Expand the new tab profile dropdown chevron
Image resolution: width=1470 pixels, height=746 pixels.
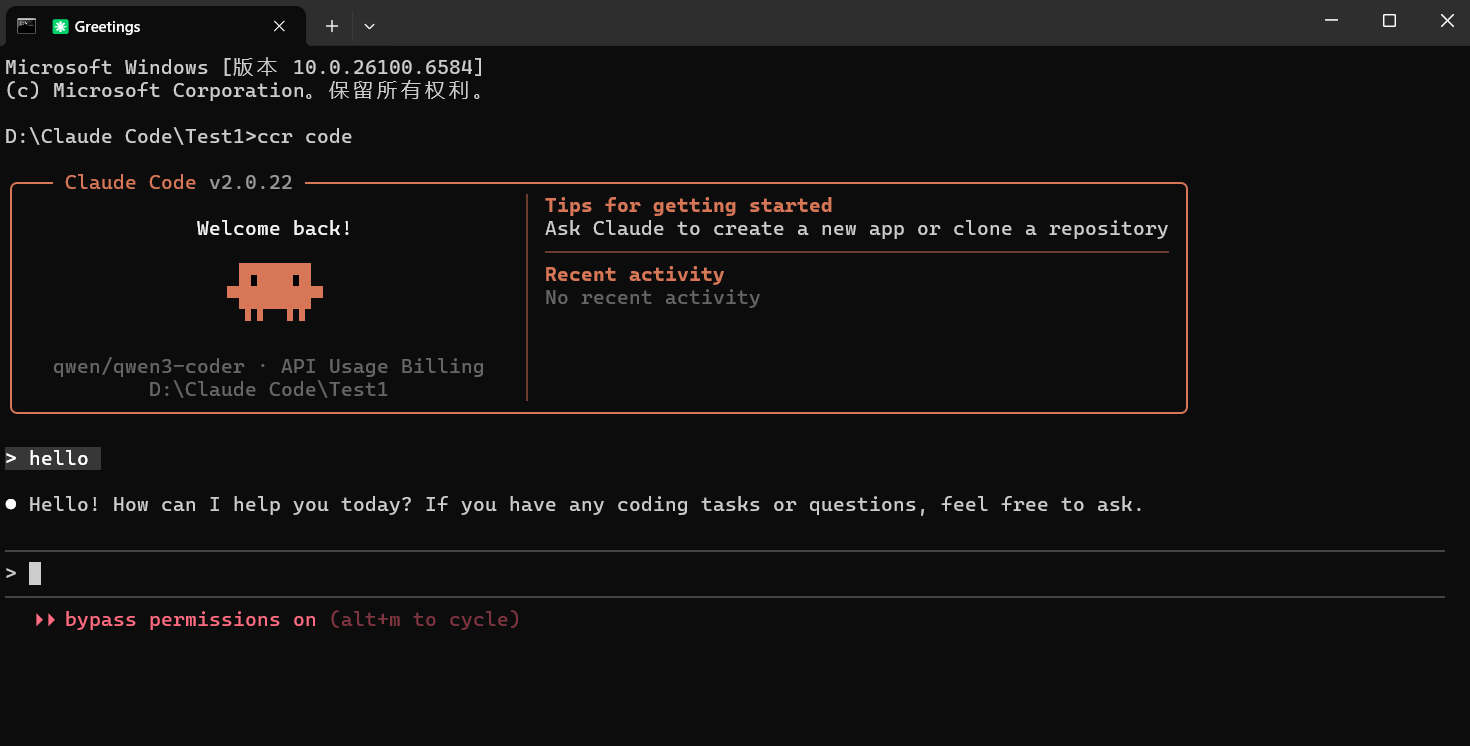point(369,26)
